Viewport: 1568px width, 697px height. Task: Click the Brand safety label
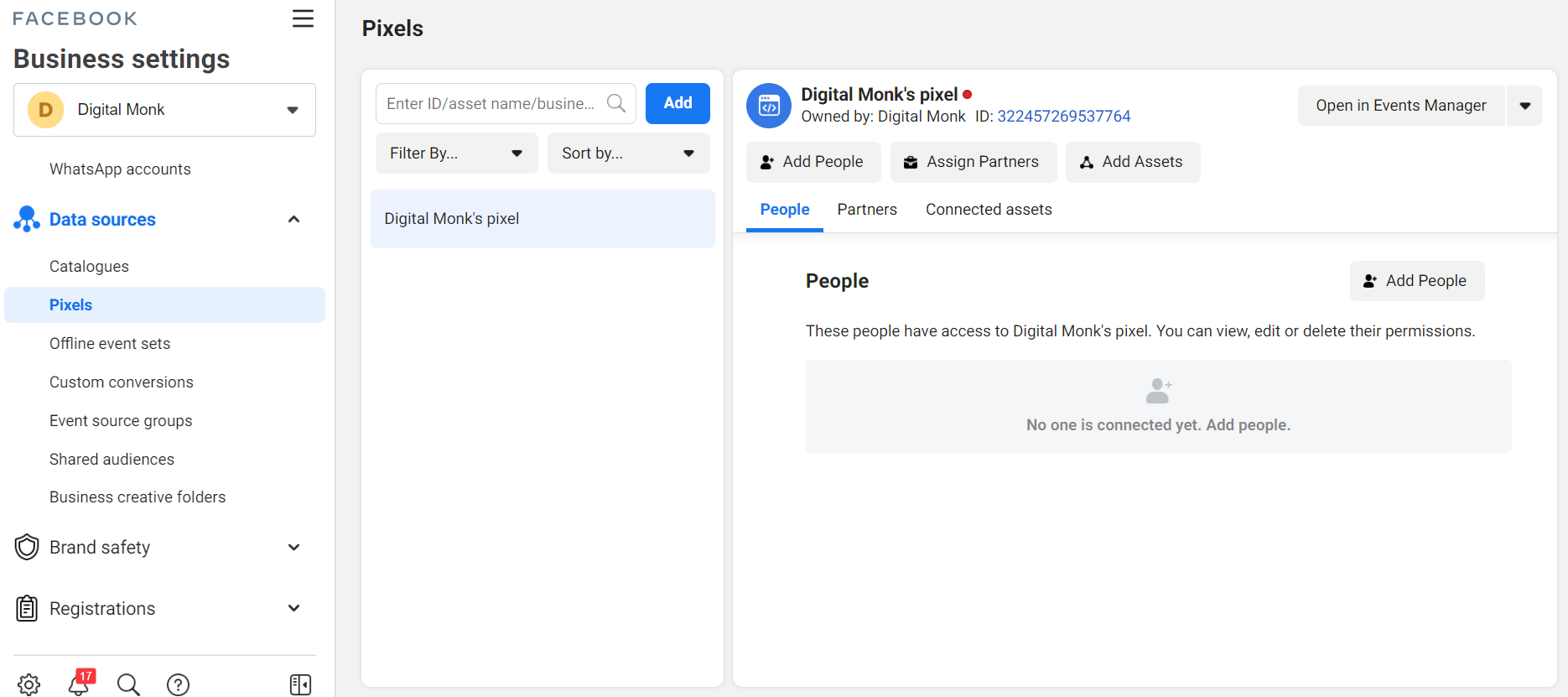point(100,548)
